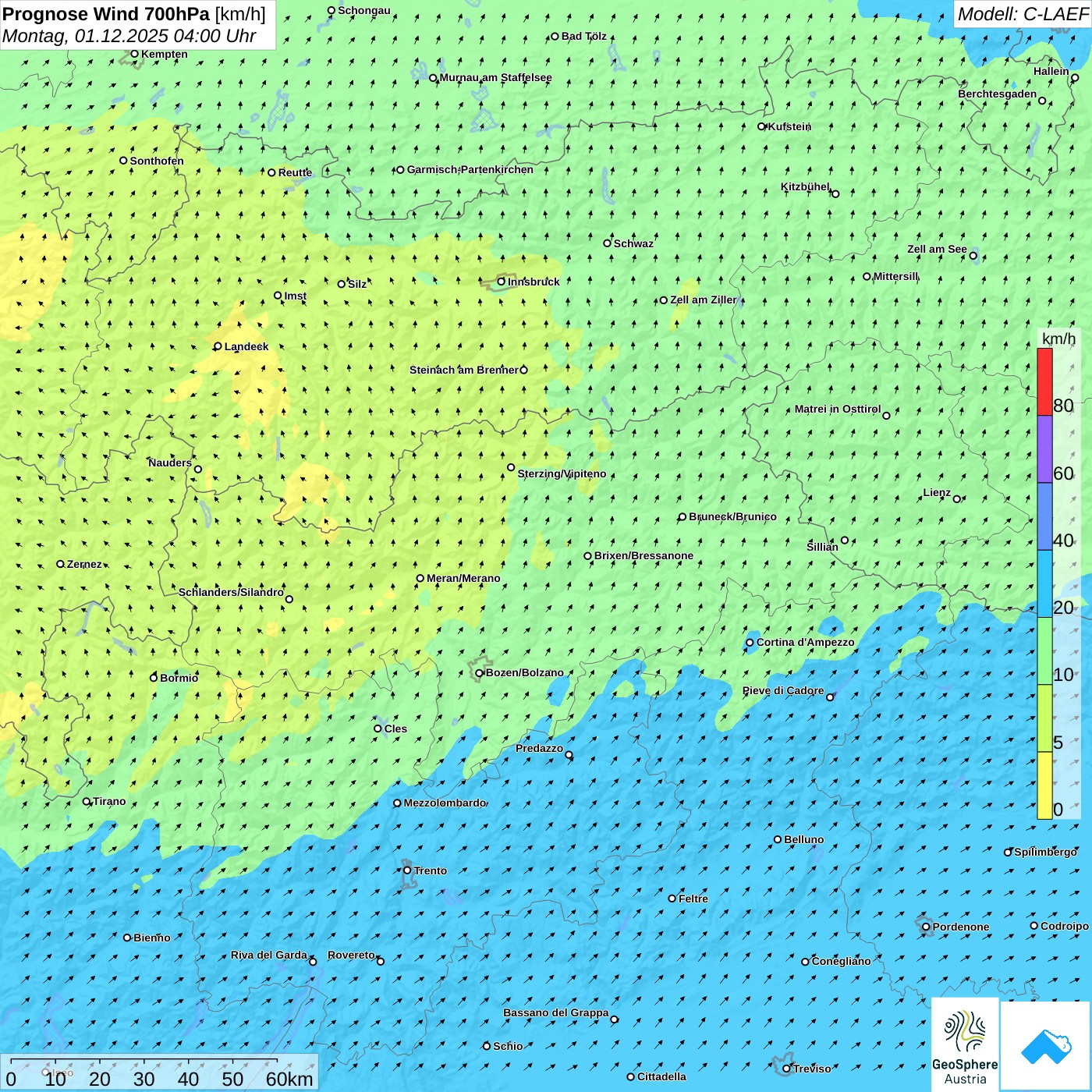Click the Bassano del Grappa label
The image size is (1092, 1092).
[x=555, y=1012]
